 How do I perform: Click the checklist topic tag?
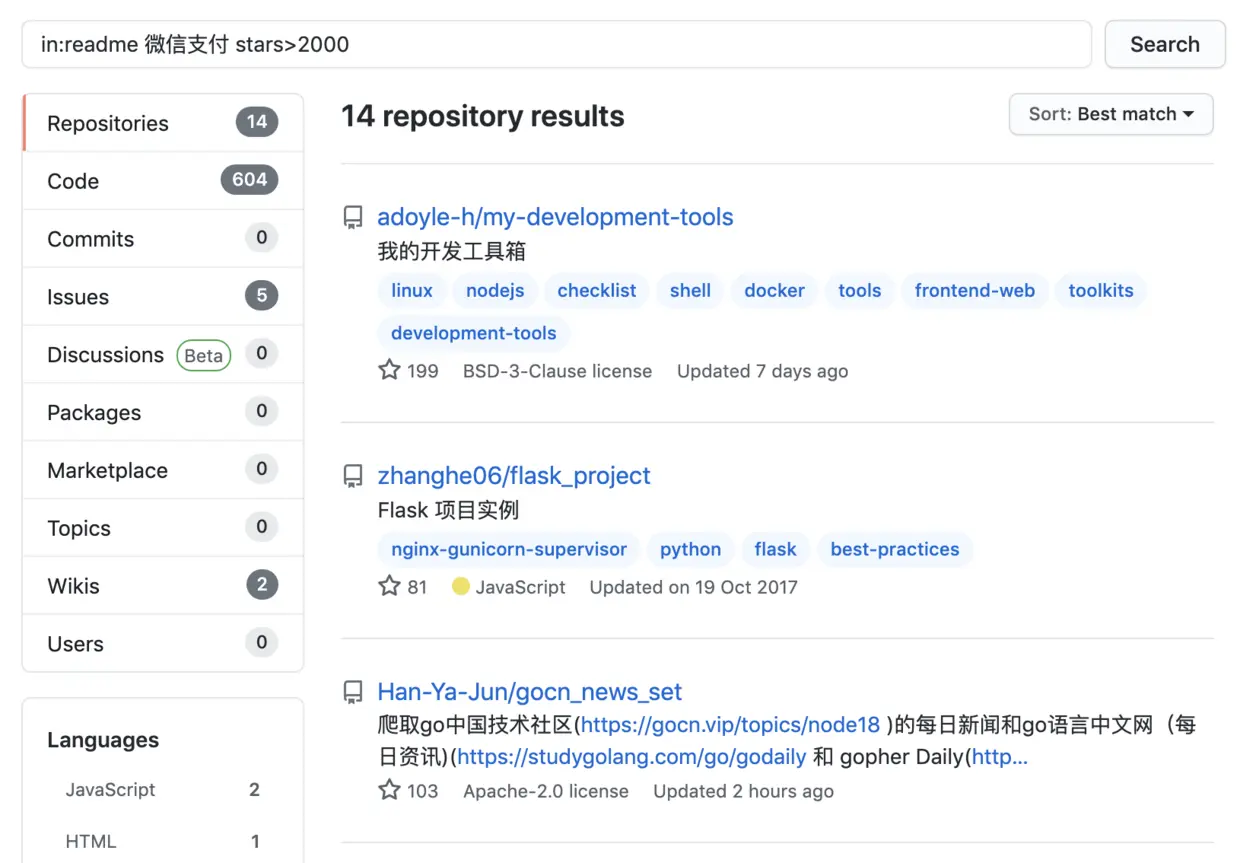(597, 291)
